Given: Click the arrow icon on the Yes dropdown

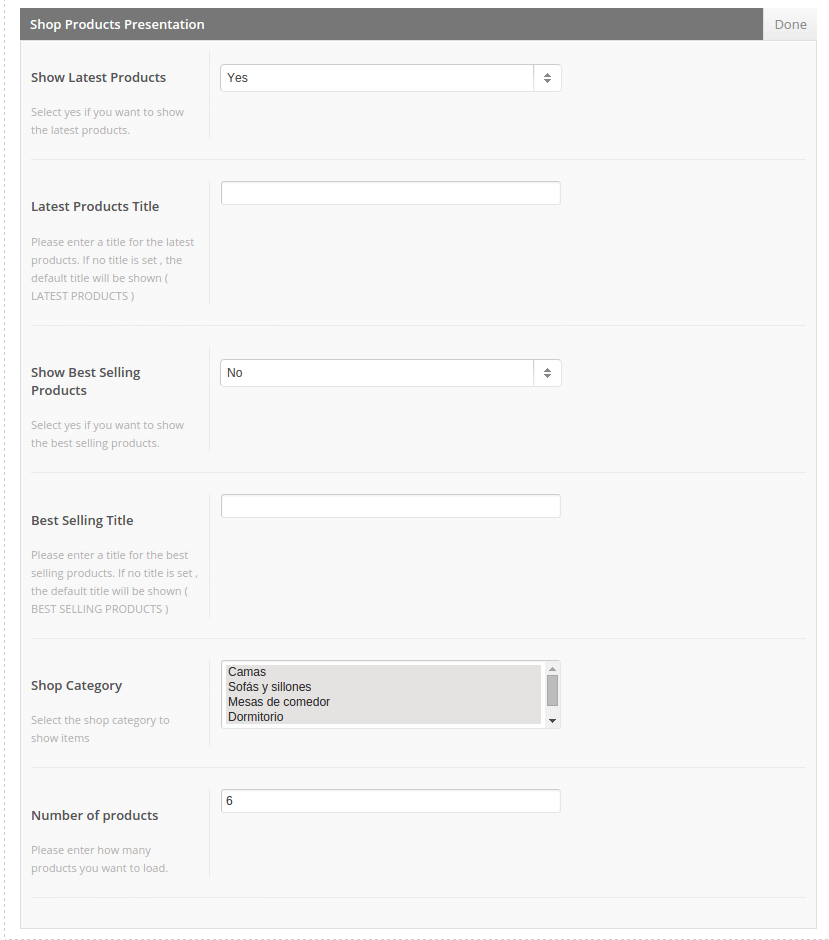Looking at the screenshot, I should pyautogui.click(x=547, y=78).
